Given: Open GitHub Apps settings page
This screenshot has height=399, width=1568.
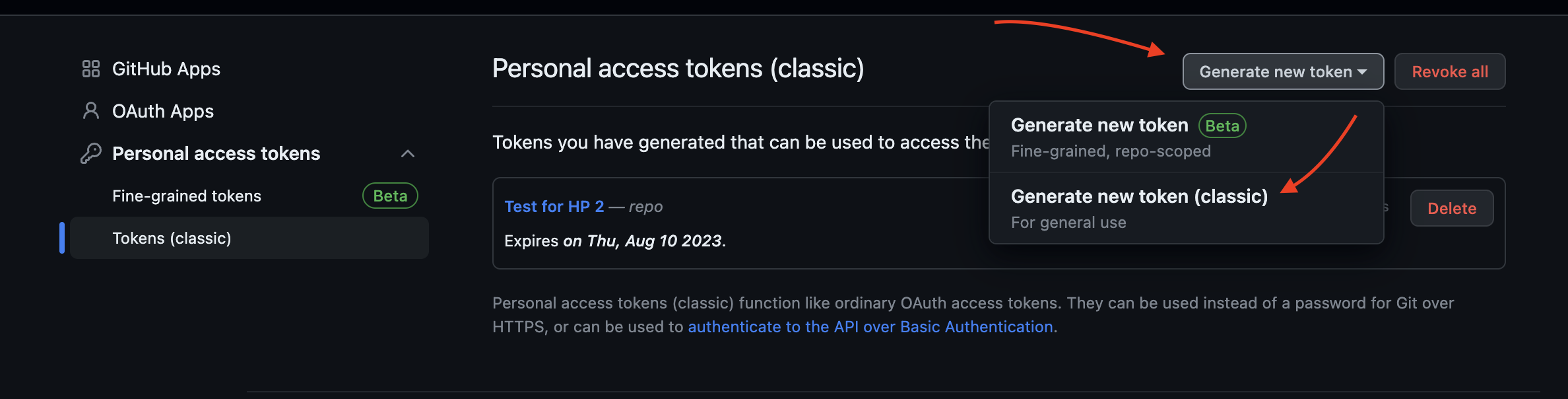Looking at the screenshot, I should point(166,69).
